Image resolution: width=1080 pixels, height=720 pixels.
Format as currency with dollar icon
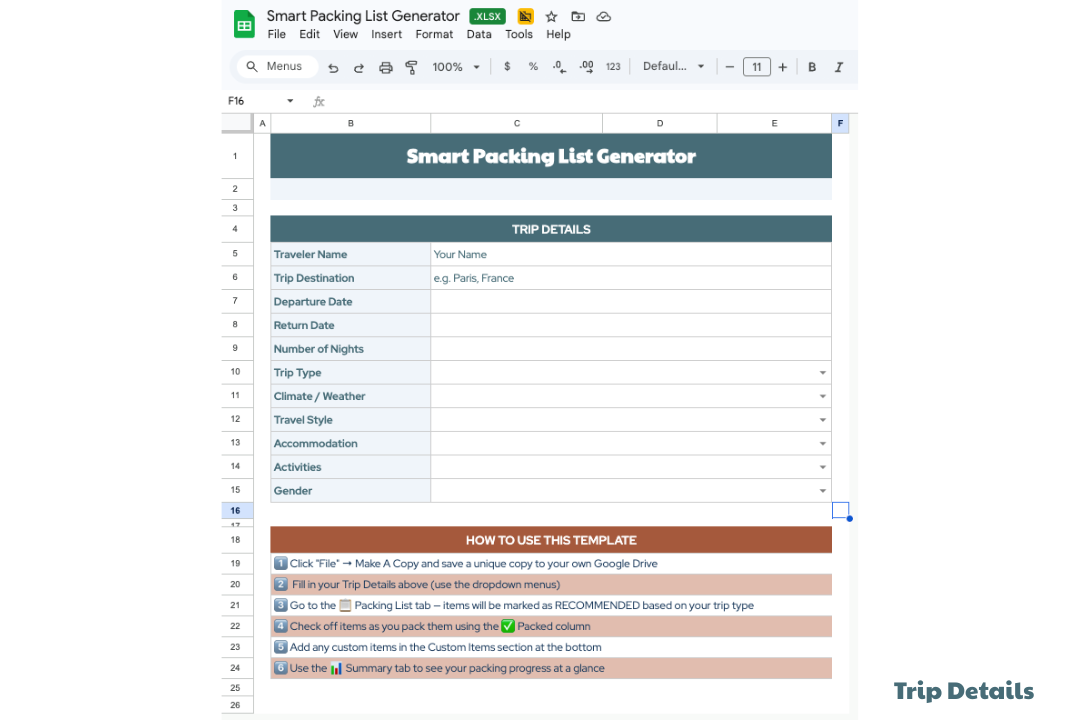[x=507, y=66]
